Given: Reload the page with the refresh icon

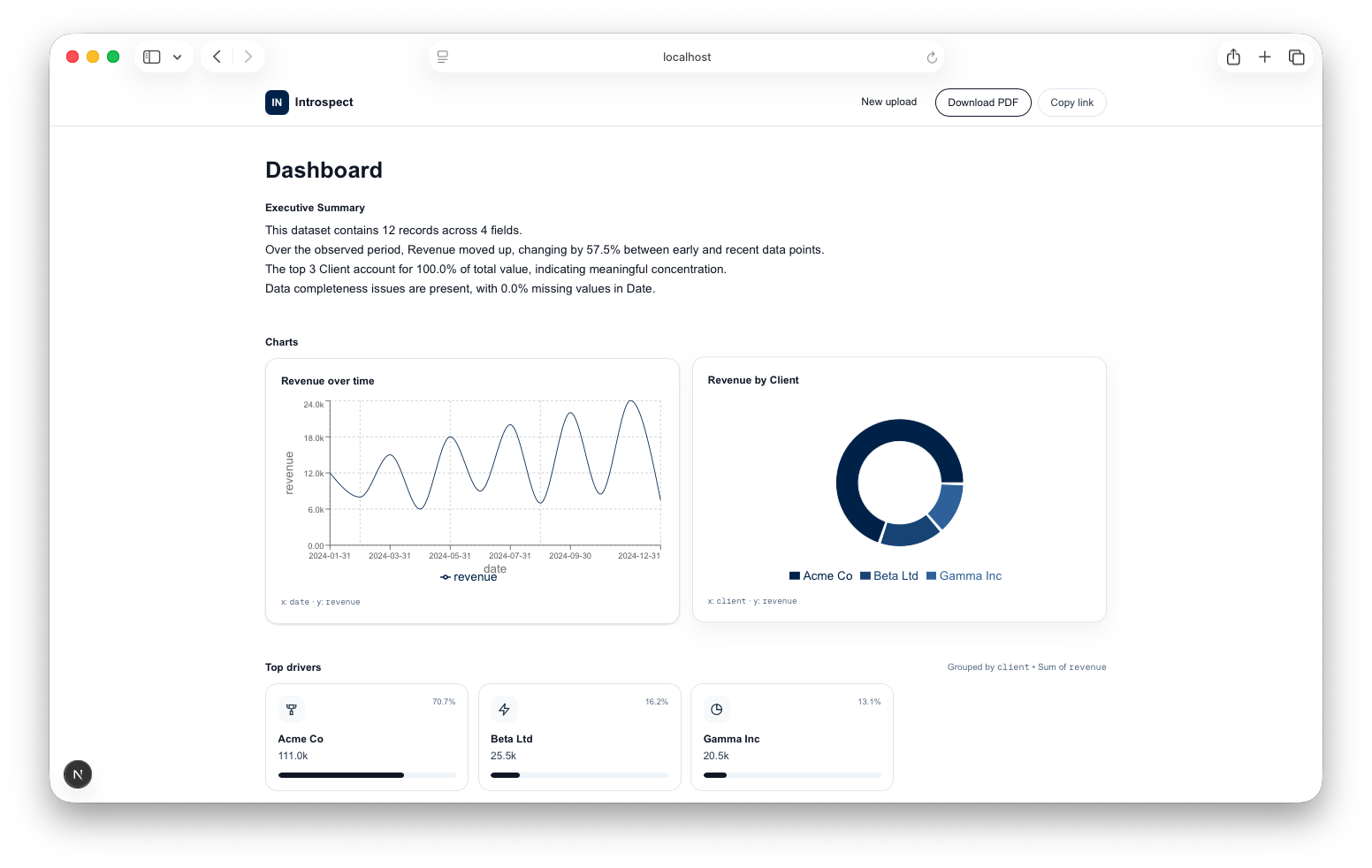Looking at the screenshot, I should point(932,57).
